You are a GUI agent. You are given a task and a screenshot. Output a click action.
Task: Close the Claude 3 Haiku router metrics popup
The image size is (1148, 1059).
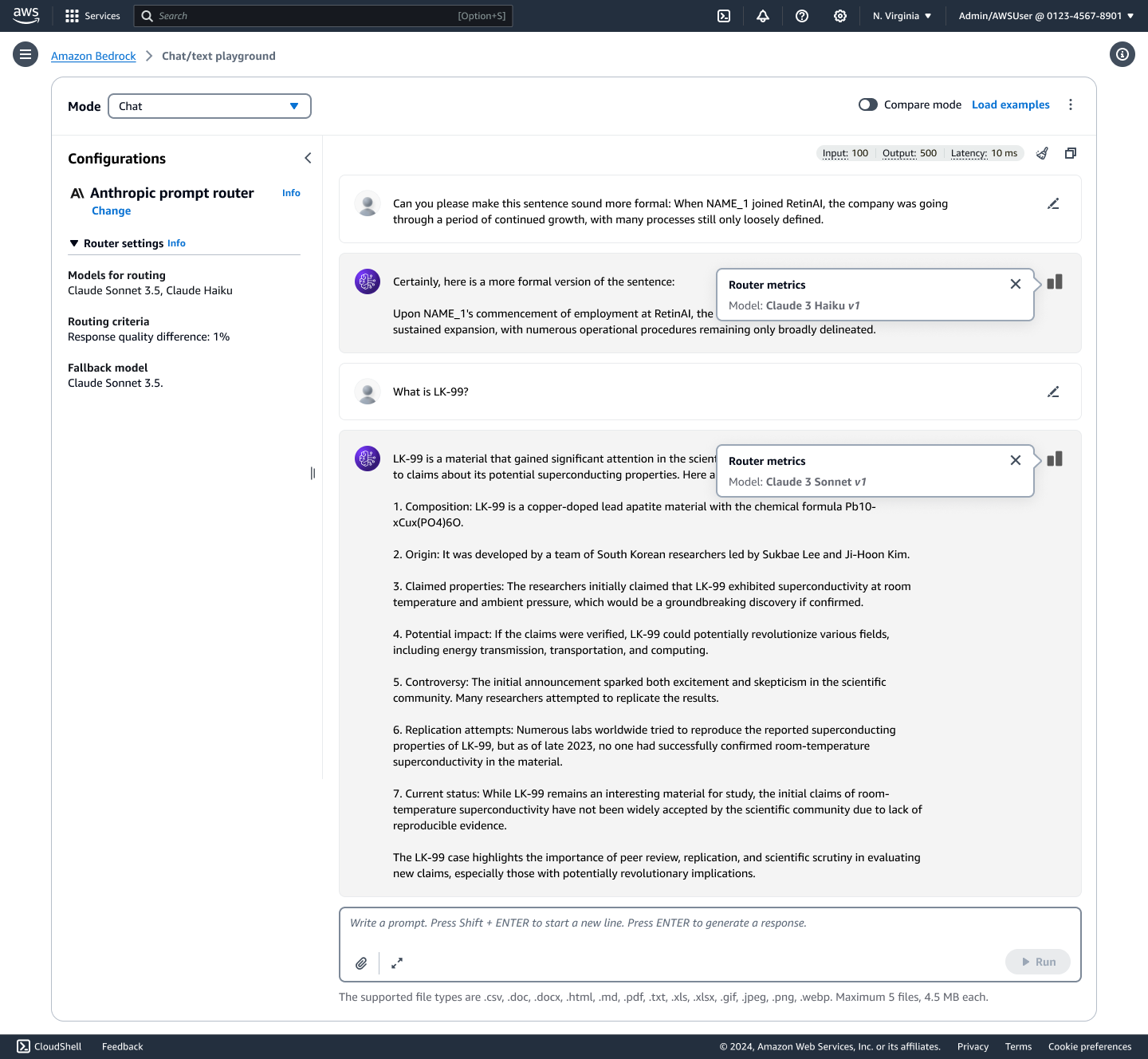1016,284
